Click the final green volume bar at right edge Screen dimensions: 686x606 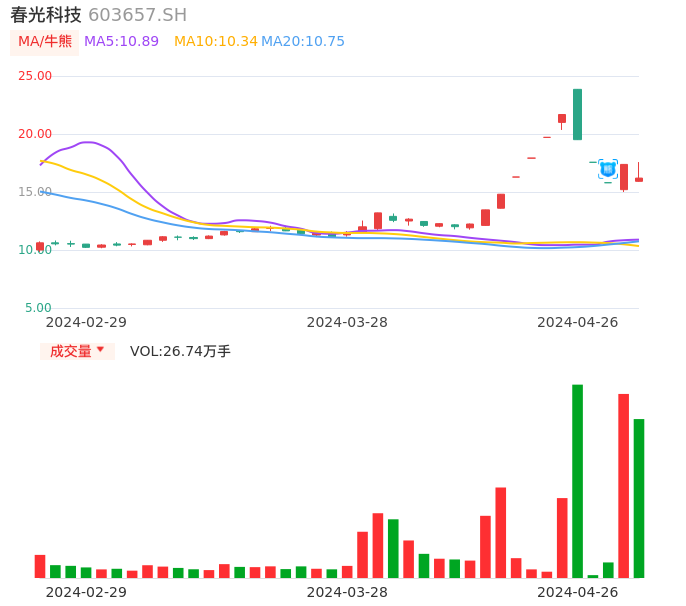point(639,499)
